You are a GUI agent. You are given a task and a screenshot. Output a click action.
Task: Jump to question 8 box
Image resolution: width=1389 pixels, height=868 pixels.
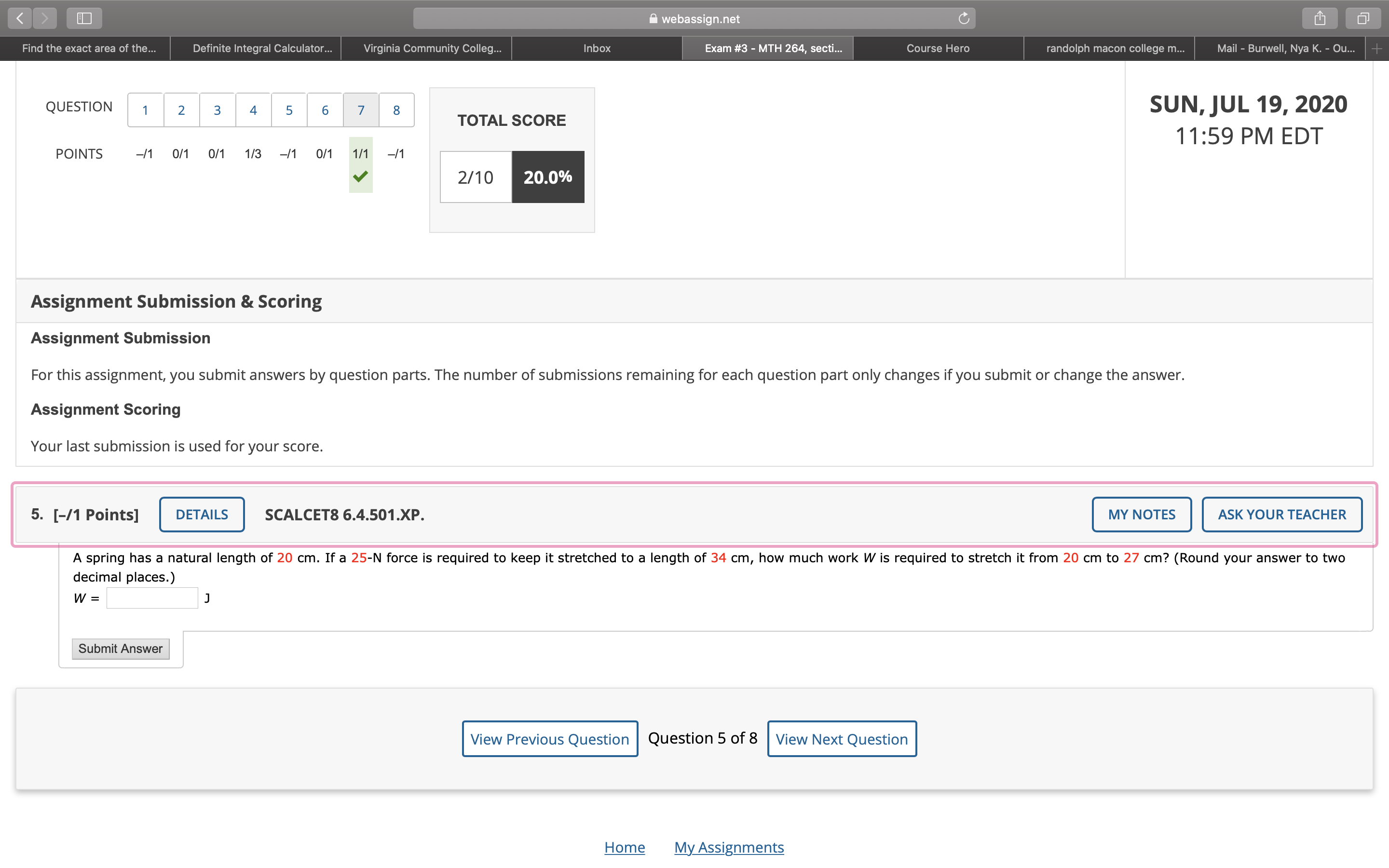(396, 110)
